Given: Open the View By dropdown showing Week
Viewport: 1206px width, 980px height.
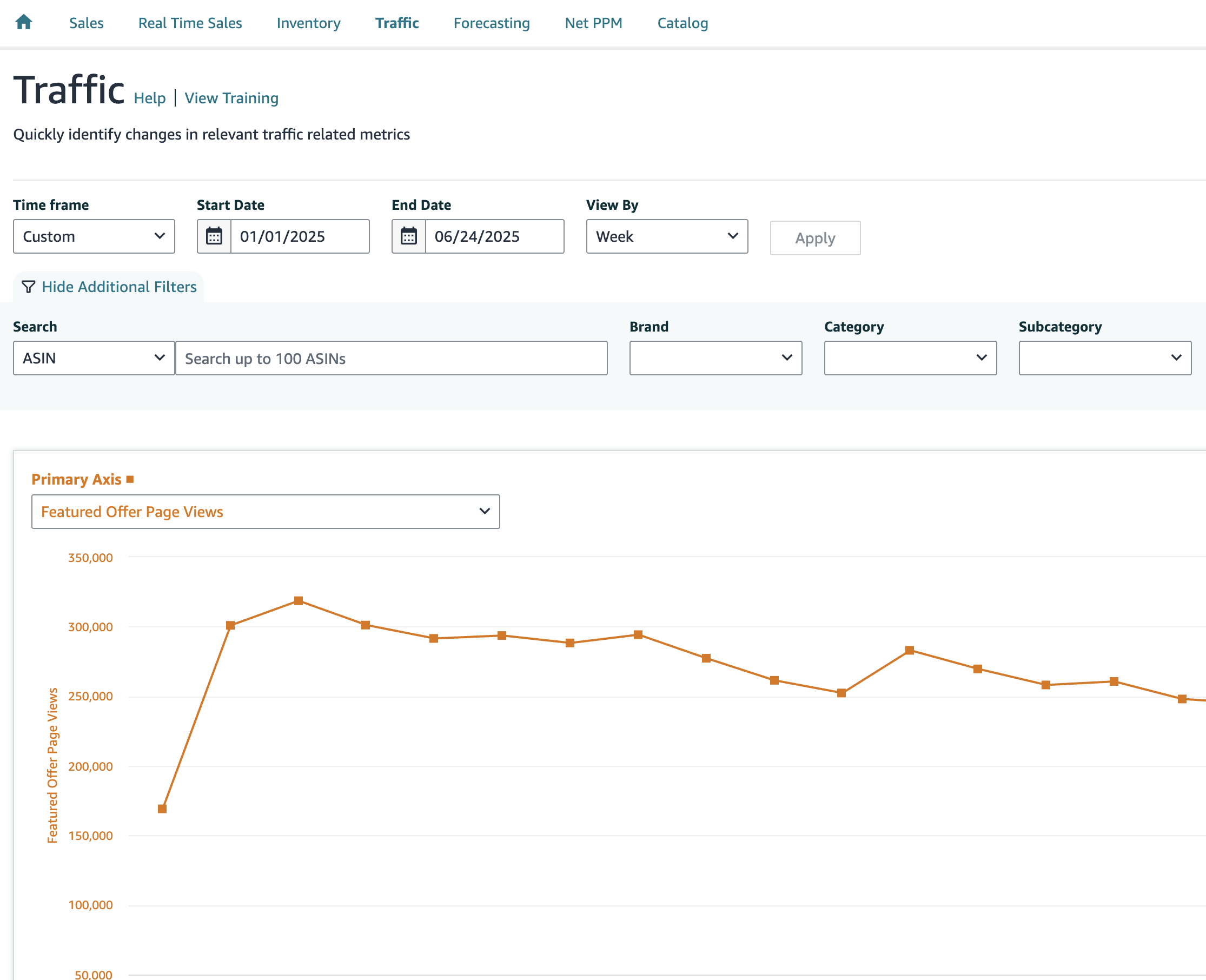Looking at the screenshot, I should tap(667, 236).
